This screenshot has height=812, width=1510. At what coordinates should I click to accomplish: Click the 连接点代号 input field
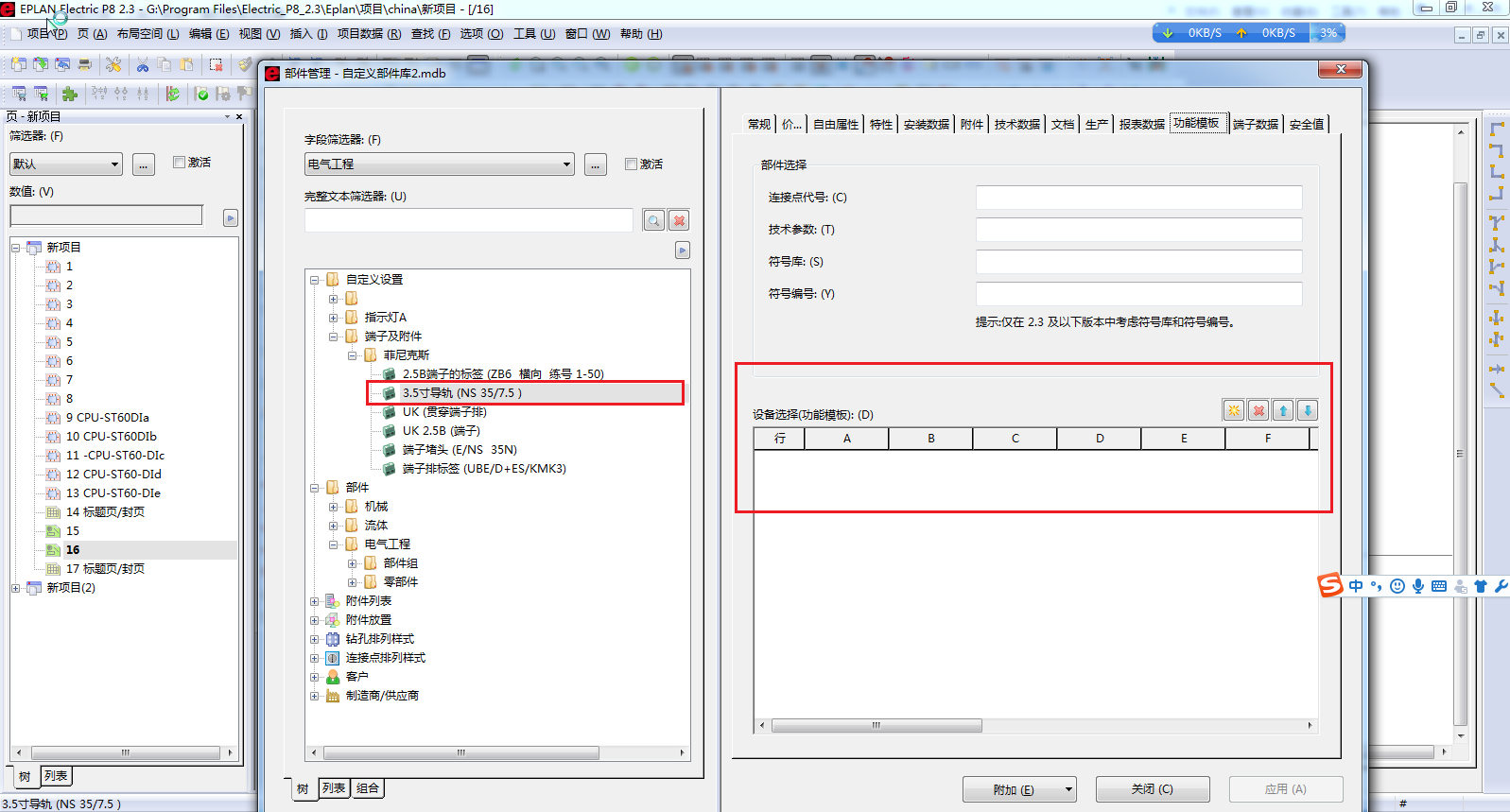pyautogui.click(x=1138, y=198)
